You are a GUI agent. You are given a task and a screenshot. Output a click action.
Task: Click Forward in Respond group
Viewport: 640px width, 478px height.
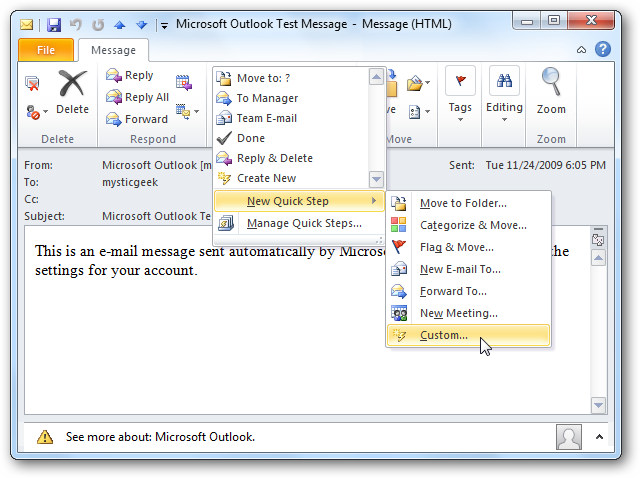[137, 119]
